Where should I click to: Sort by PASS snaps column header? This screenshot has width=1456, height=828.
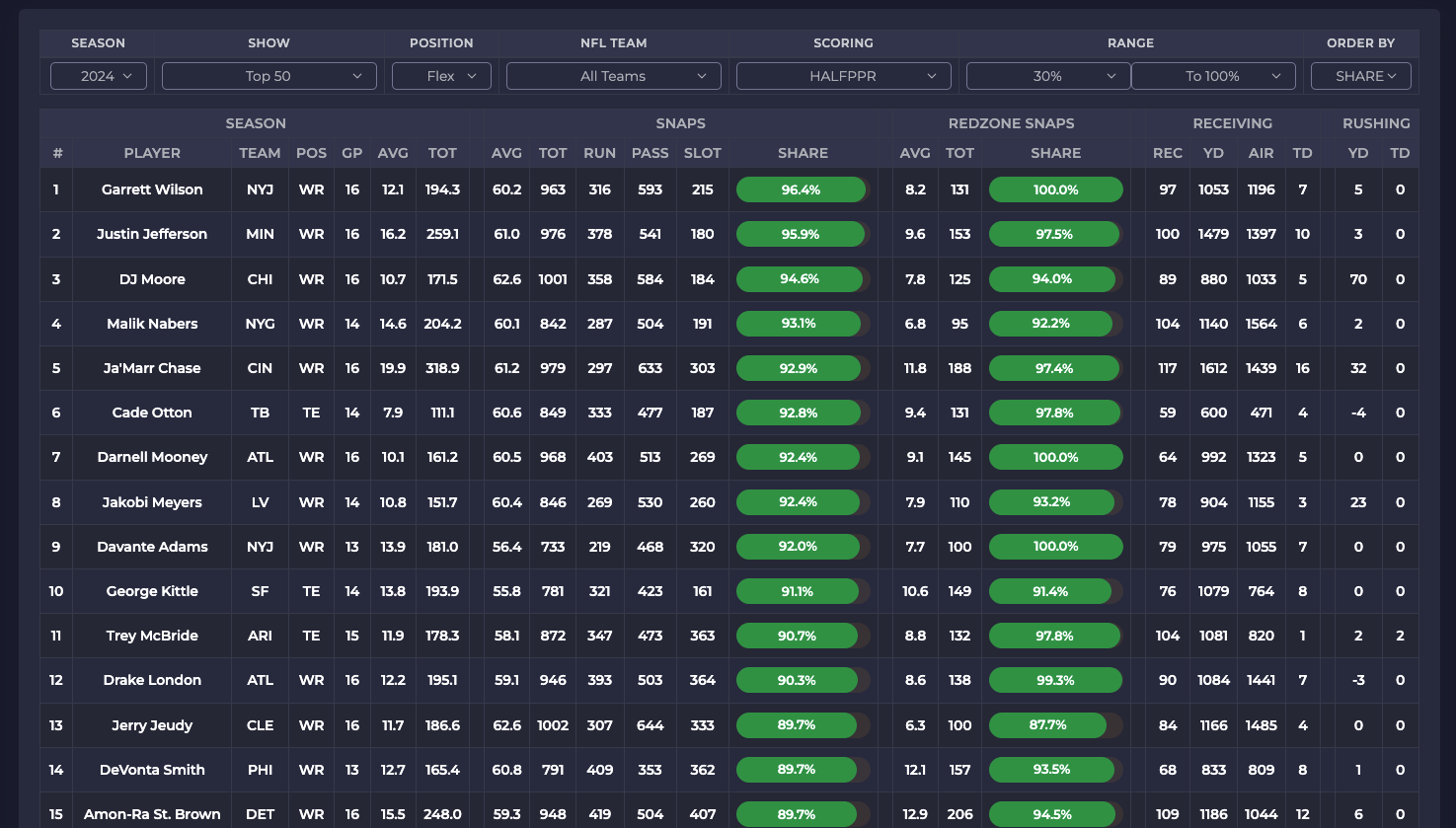tap(650, 153)
